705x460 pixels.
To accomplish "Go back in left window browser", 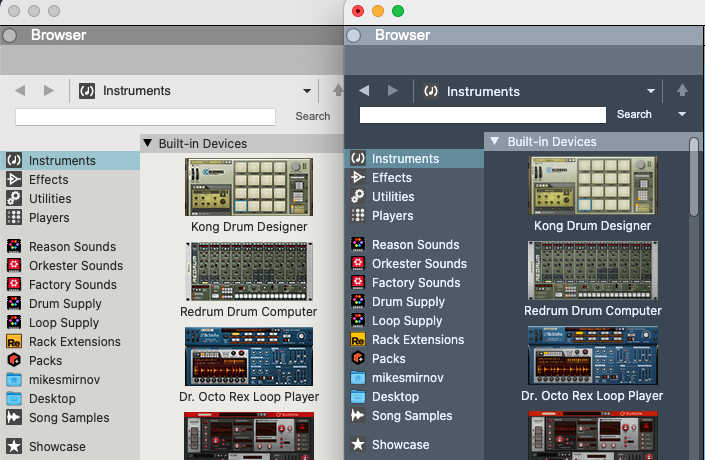I will pos(20,90).
